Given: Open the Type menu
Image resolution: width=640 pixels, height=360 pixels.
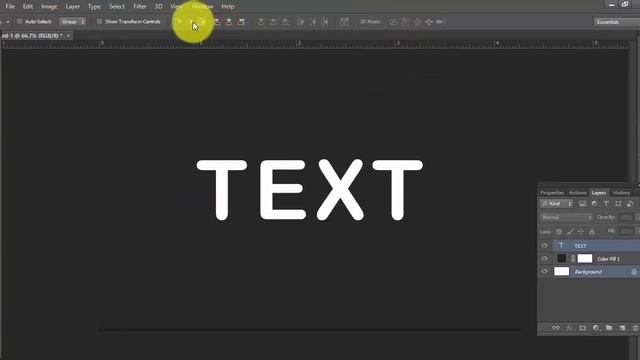Looking at the screenshot, I should [94, 7].
